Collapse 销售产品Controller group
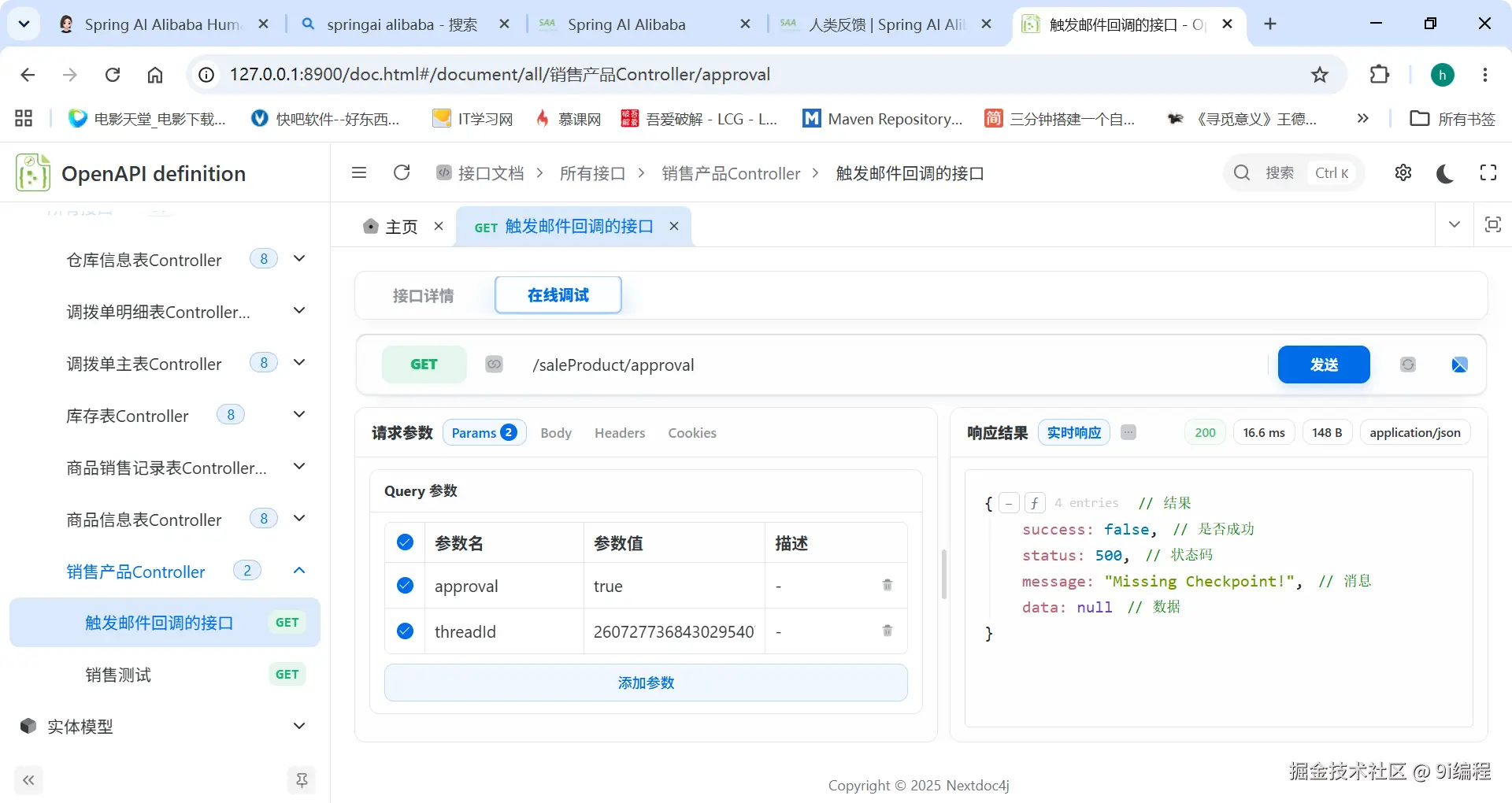 coord(299,571)
